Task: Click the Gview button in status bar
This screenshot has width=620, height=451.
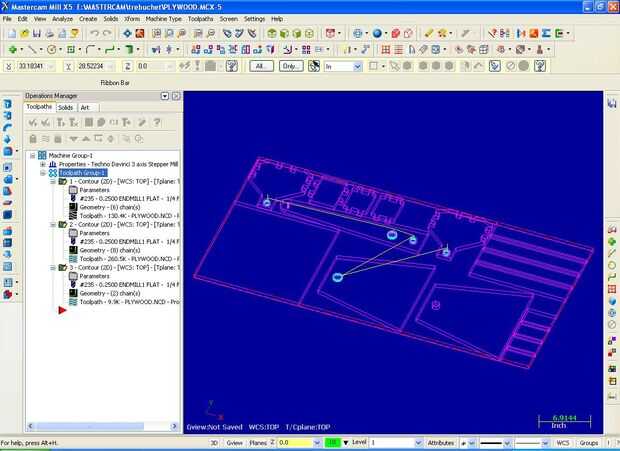Action: 234,443
